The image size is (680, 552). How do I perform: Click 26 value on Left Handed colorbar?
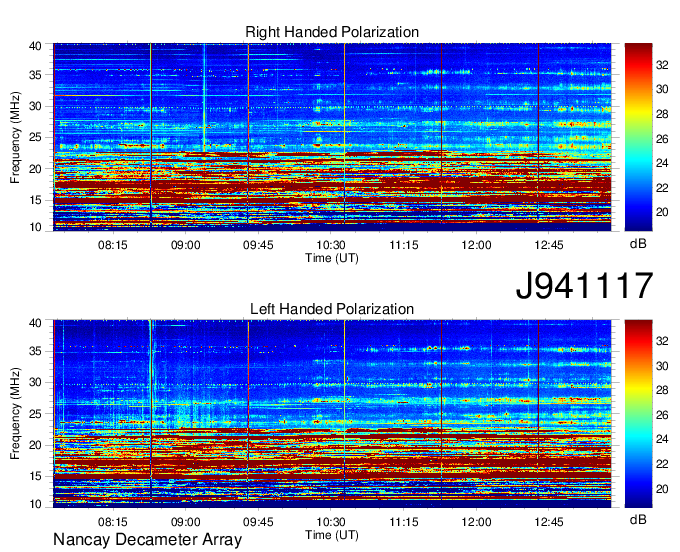pyautogui.click(x=662, y=415)
